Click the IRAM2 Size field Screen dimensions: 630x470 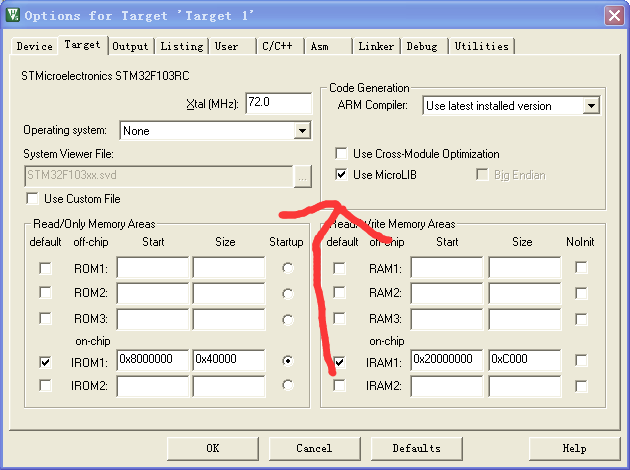[525, 386]
